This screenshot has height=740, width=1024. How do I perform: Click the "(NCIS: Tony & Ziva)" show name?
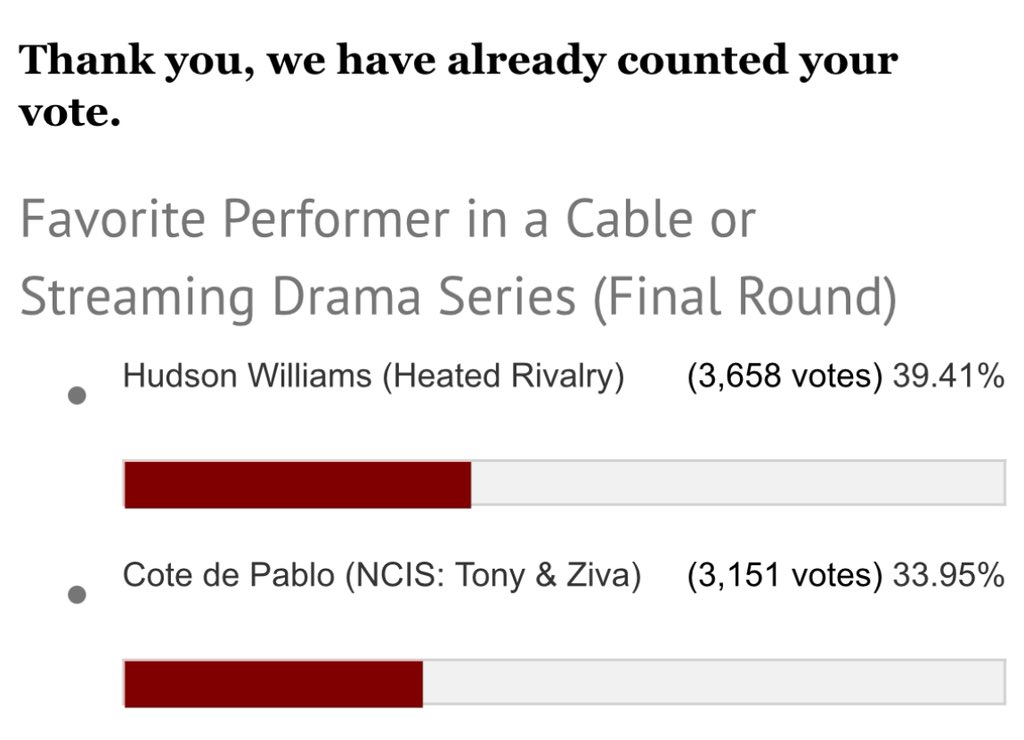pos(493,576)
